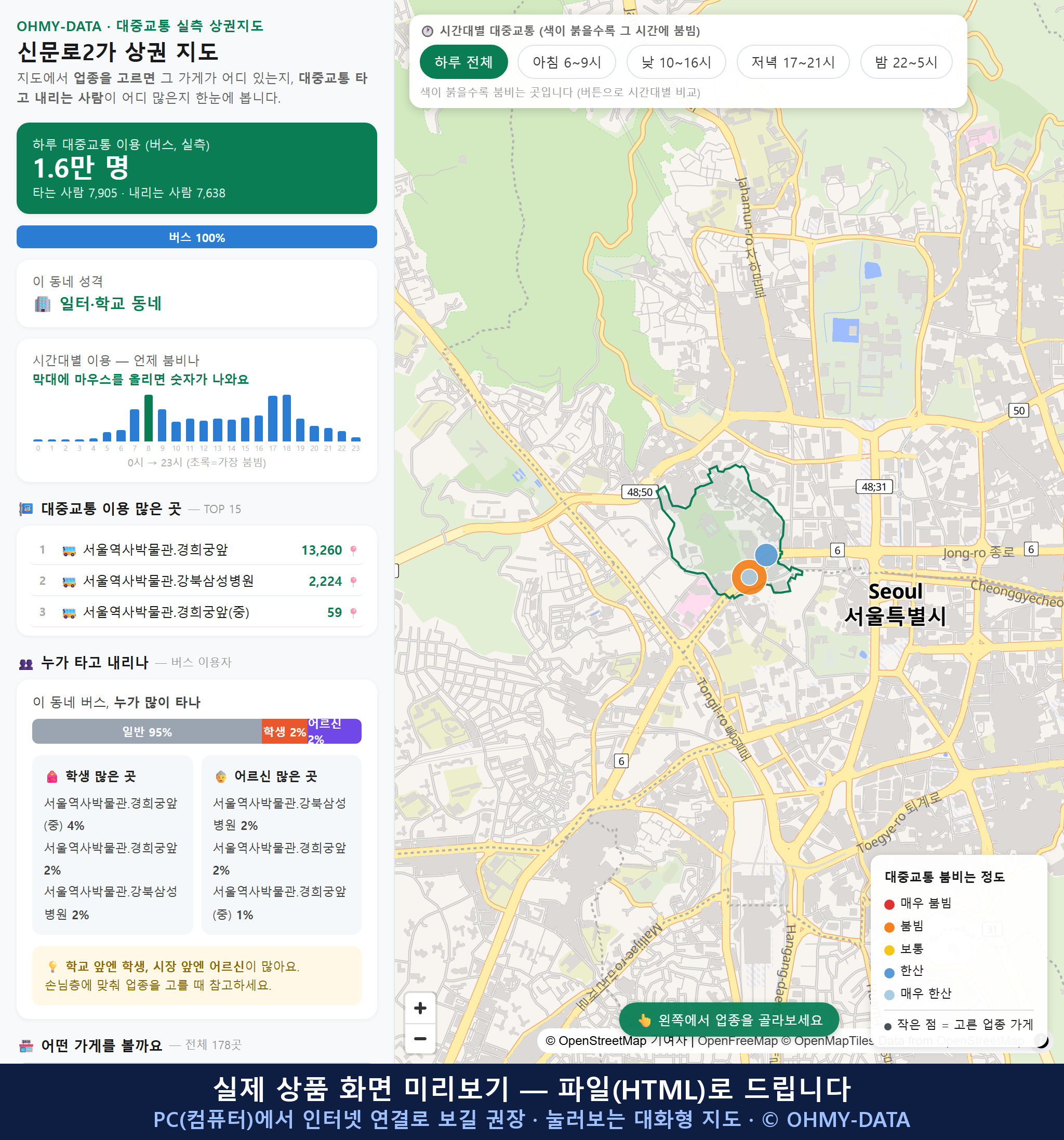Click the green 8시 peak bar in chart

[x=149, y=418]
